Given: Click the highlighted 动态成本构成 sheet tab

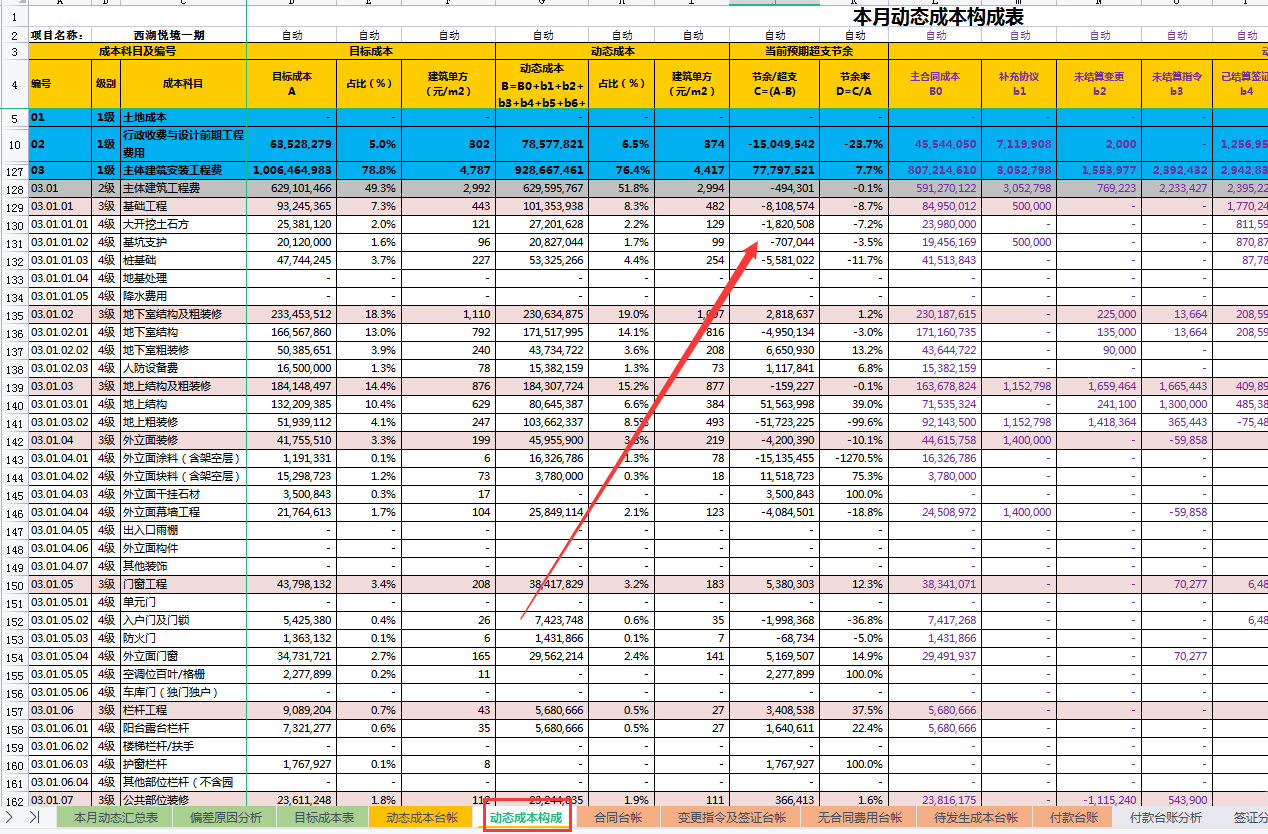Looking at the screenshot, I should [x=527, y=817].
